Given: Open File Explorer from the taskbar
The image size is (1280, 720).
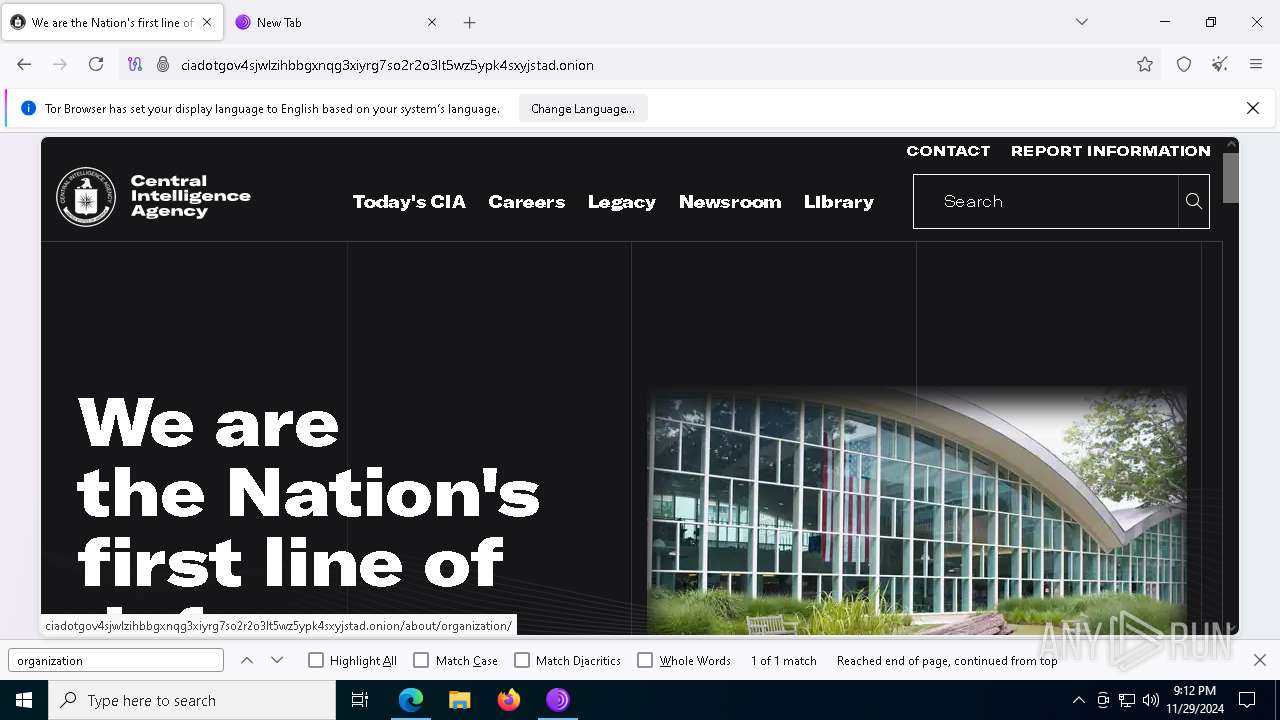Looking at the screenshot, I should (x=460, y=700).
